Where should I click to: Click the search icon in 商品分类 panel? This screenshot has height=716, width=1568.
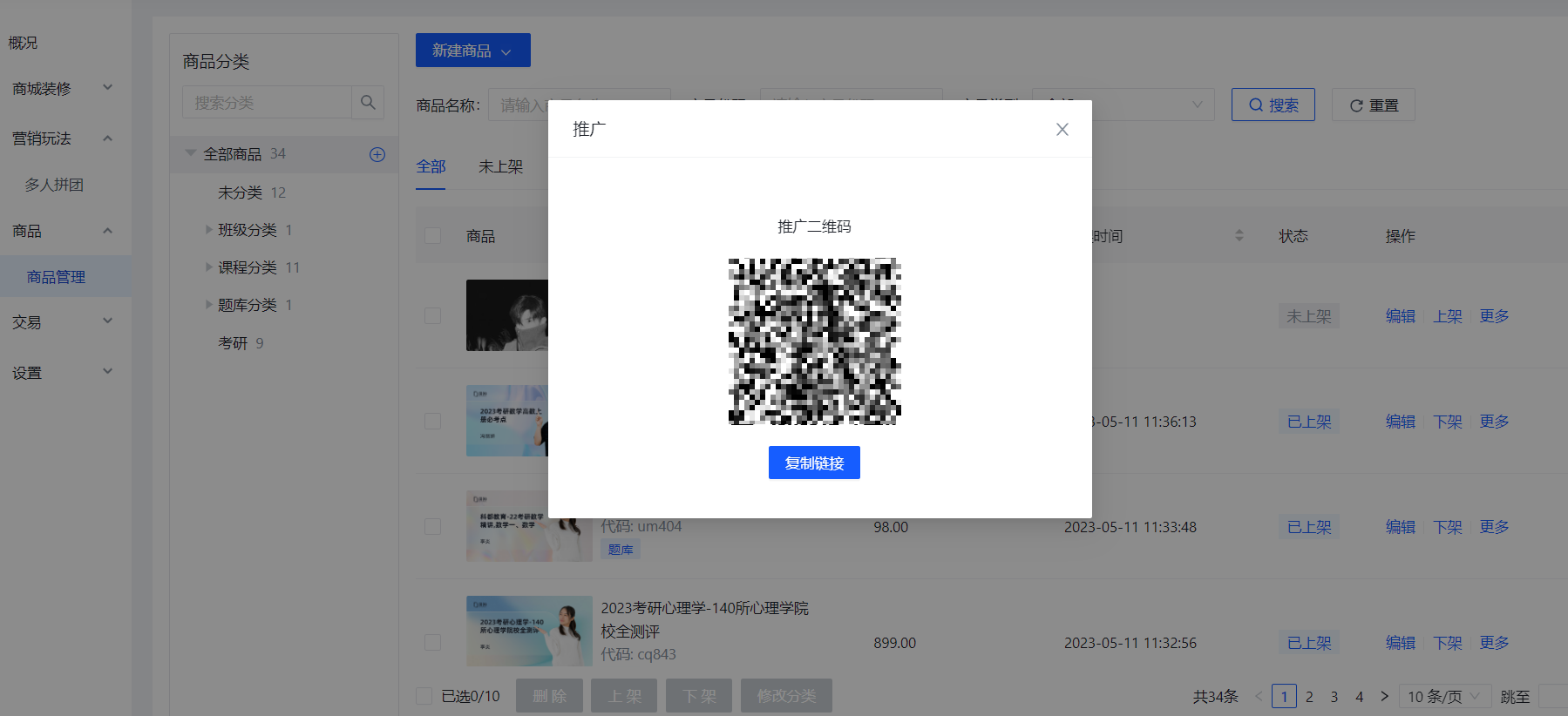[x=368, y=103]
